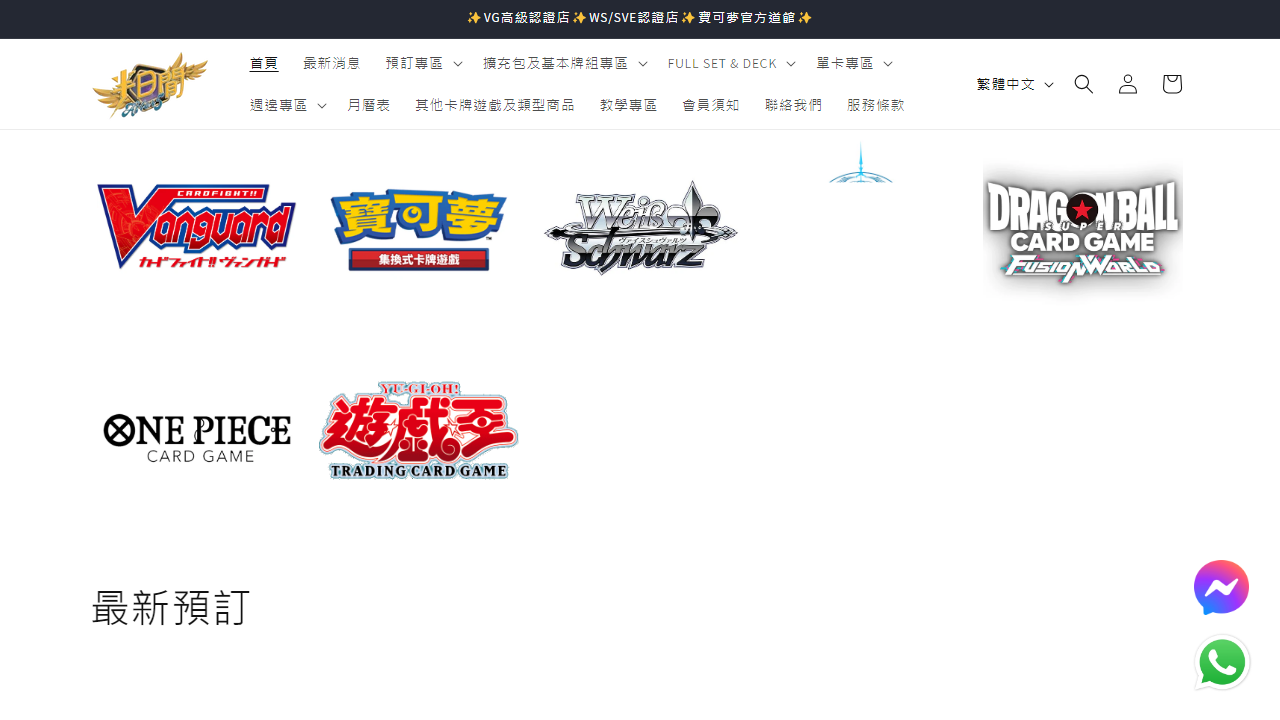
Task: Open the Facebook Messenger chat bubble
Action: (x=1221, y=588)
